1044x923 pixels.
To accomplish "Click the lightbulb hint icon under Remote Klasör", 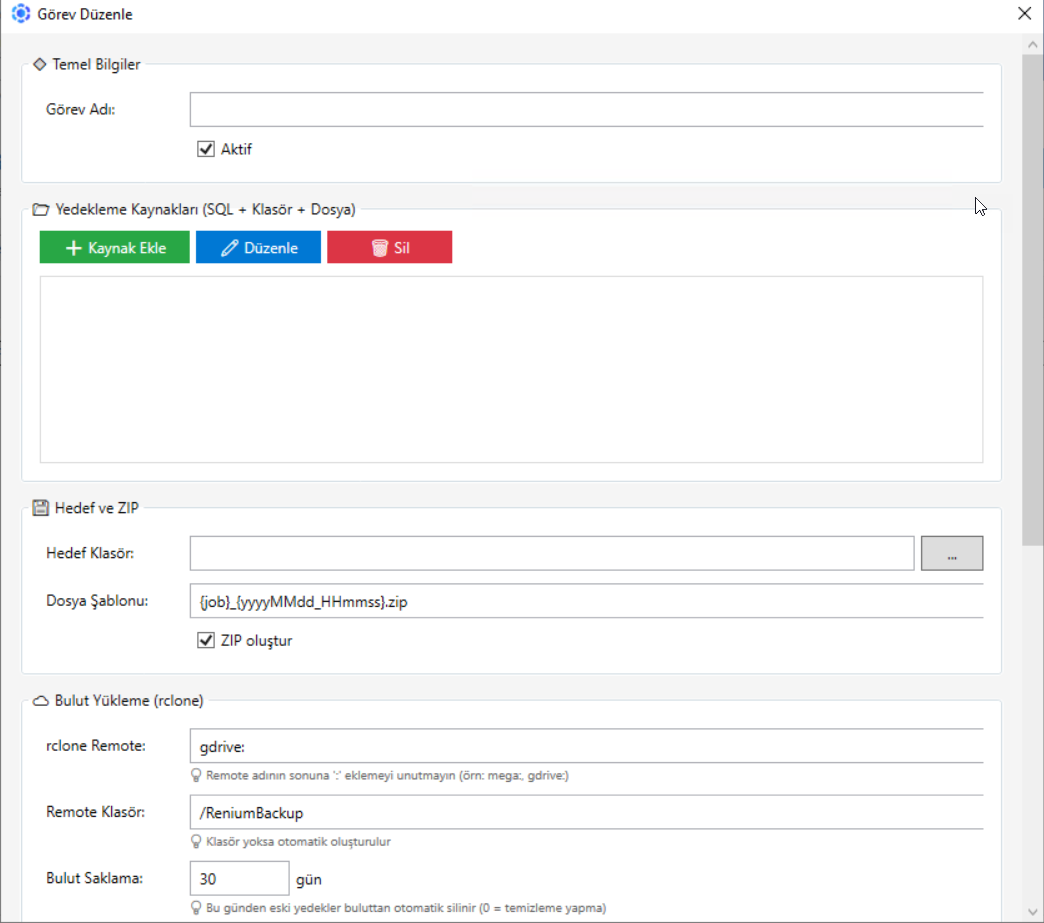I will [x=197, y=841].
